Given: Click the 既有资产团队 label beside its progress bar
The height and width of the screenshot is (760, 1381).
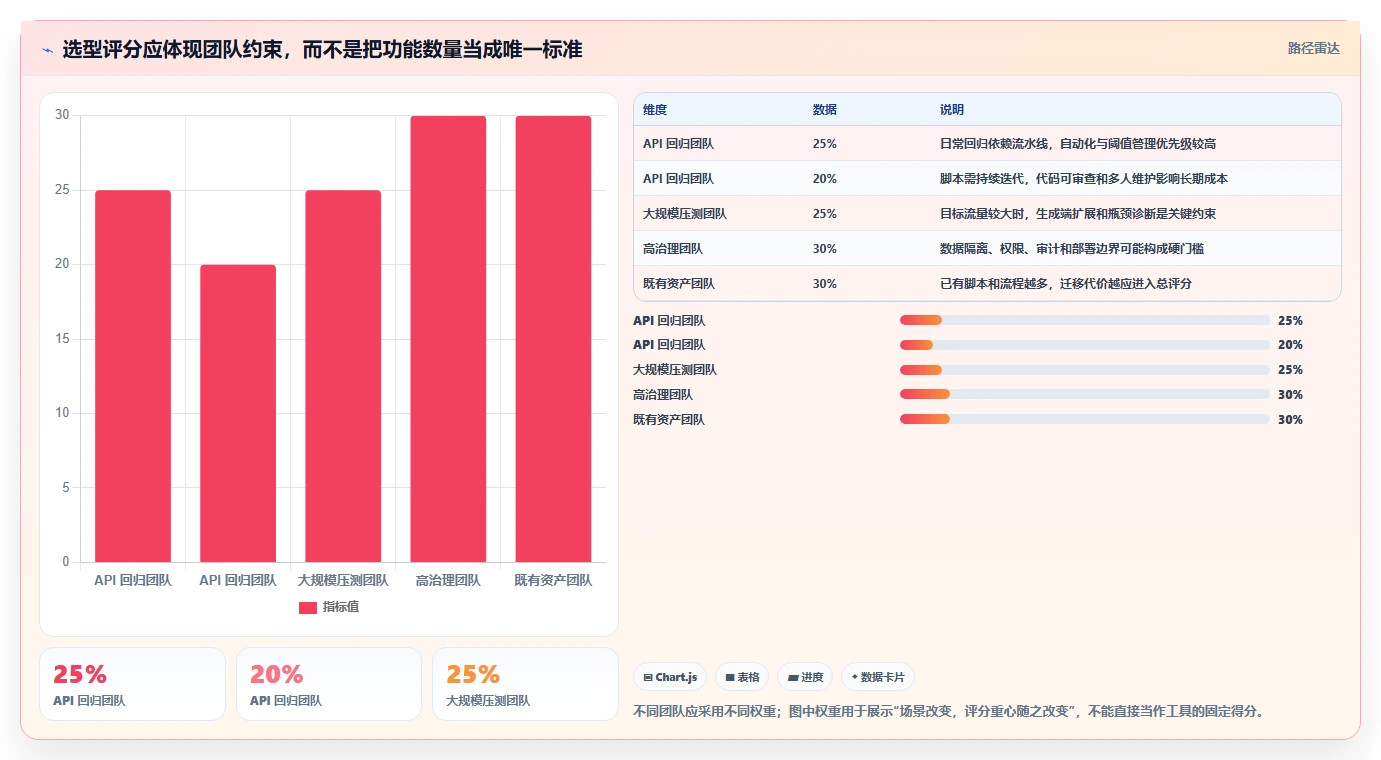Looking at the screenshot, I should [x=669, y=420].
